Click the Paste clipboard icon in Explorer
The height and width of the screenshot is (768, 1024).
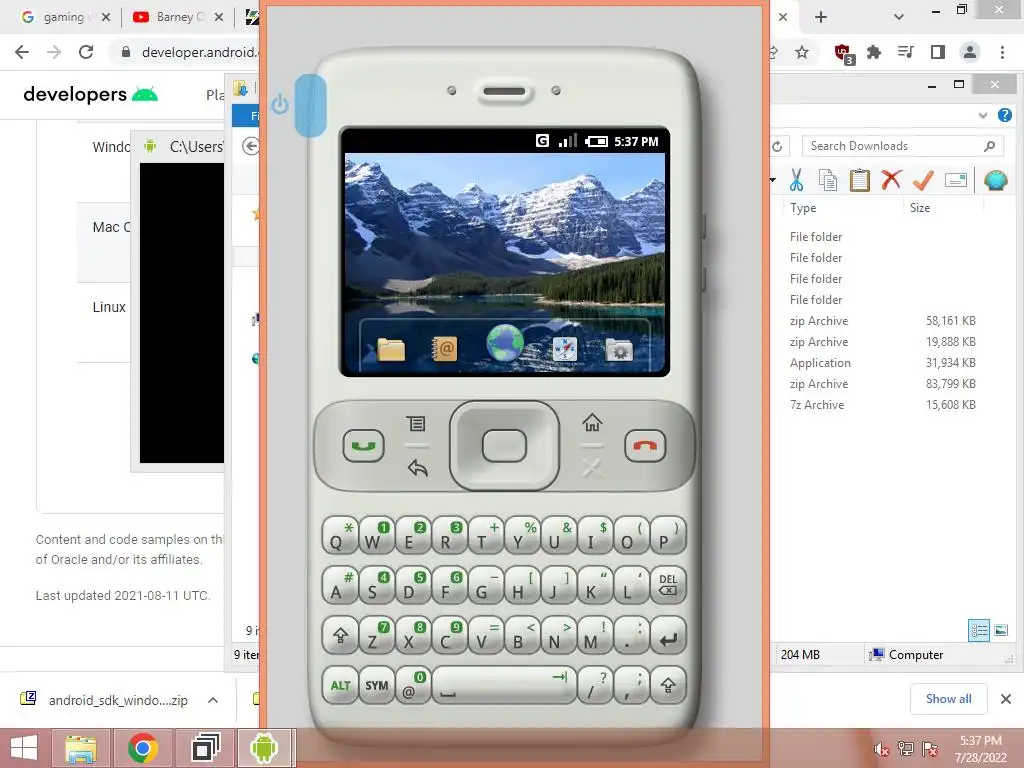click(859, 180)
